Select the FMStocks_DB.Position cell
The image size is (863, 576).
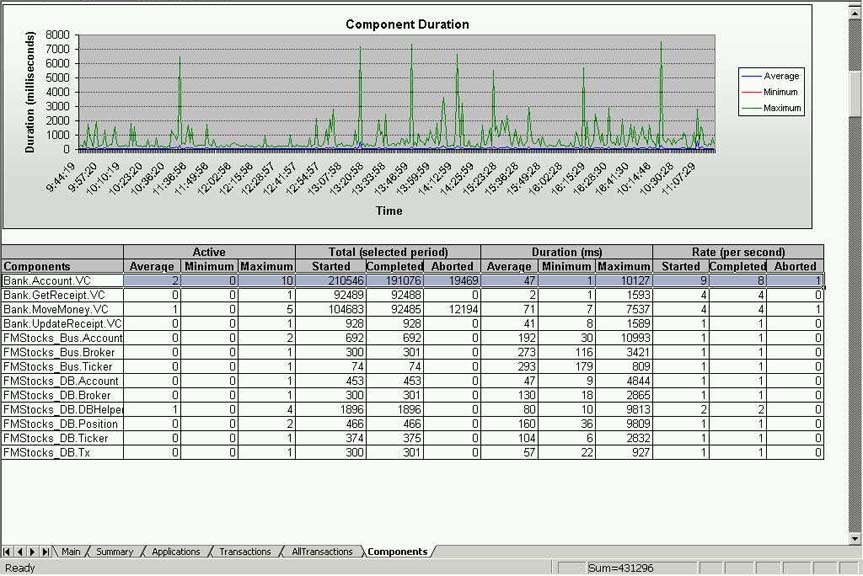[62, 424]
